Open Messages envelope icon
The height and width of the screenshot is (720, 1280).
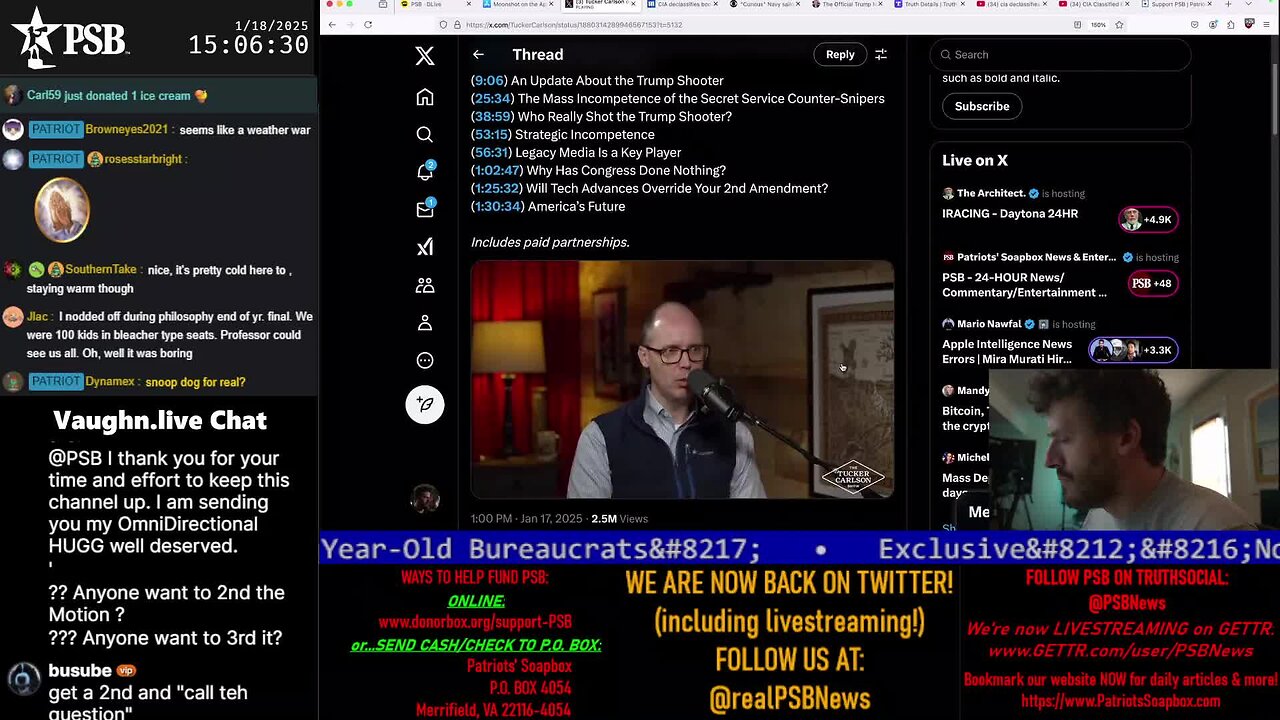click(425, 210)
